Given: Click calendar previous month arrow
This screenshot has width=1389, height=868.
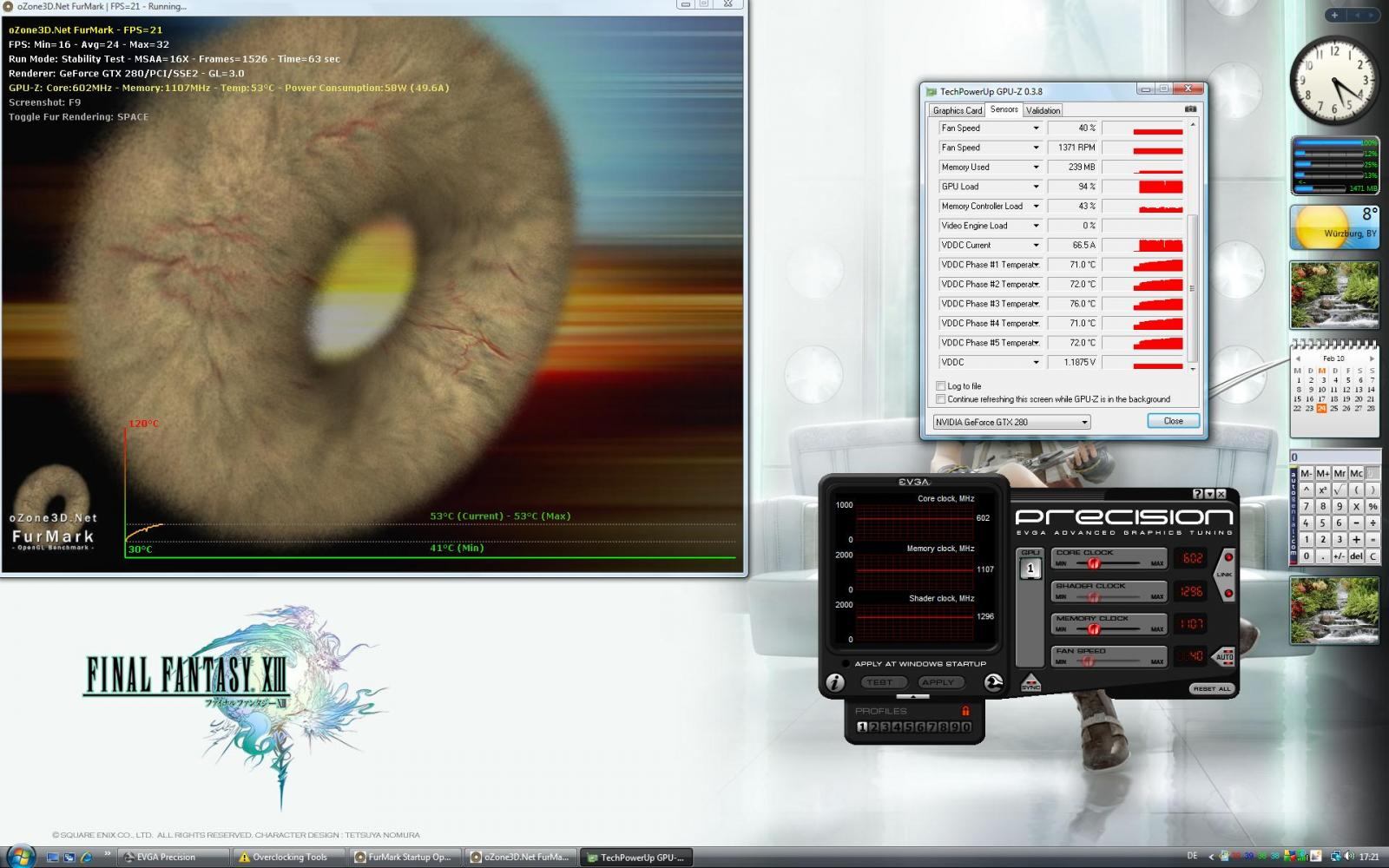Looking at the screenshot, I should point(1297,358).
